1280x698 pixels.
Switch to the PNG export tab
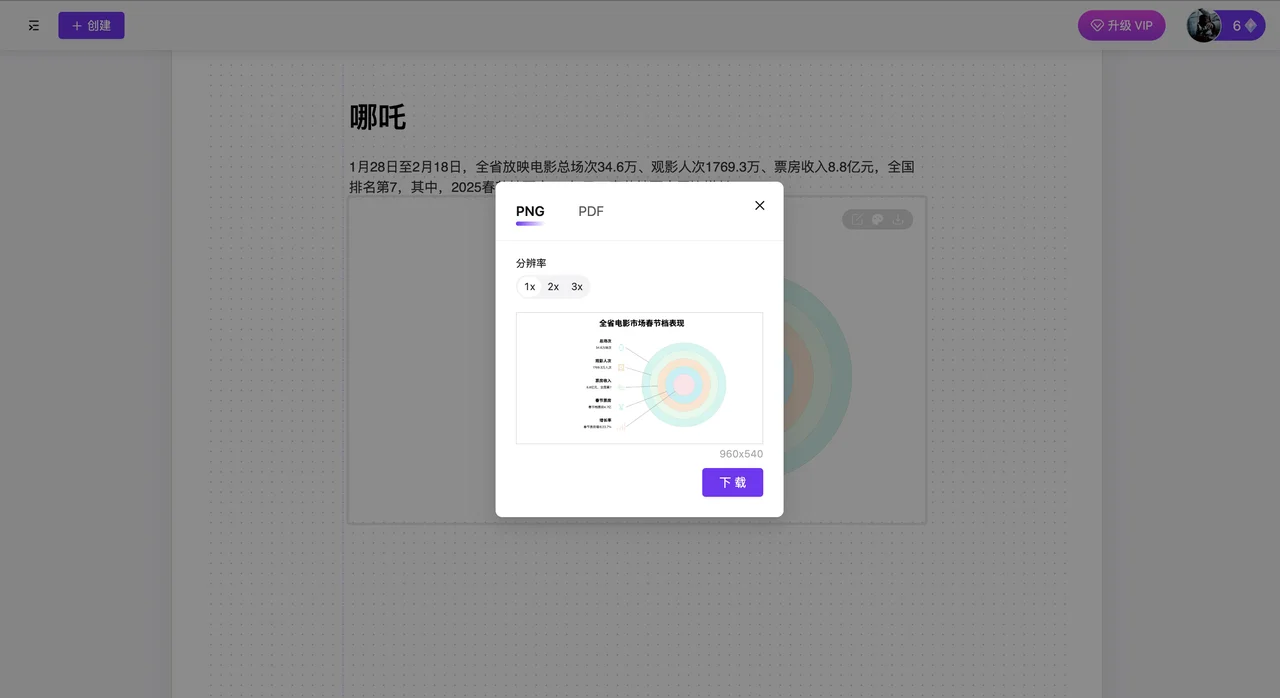coord(530,211)
